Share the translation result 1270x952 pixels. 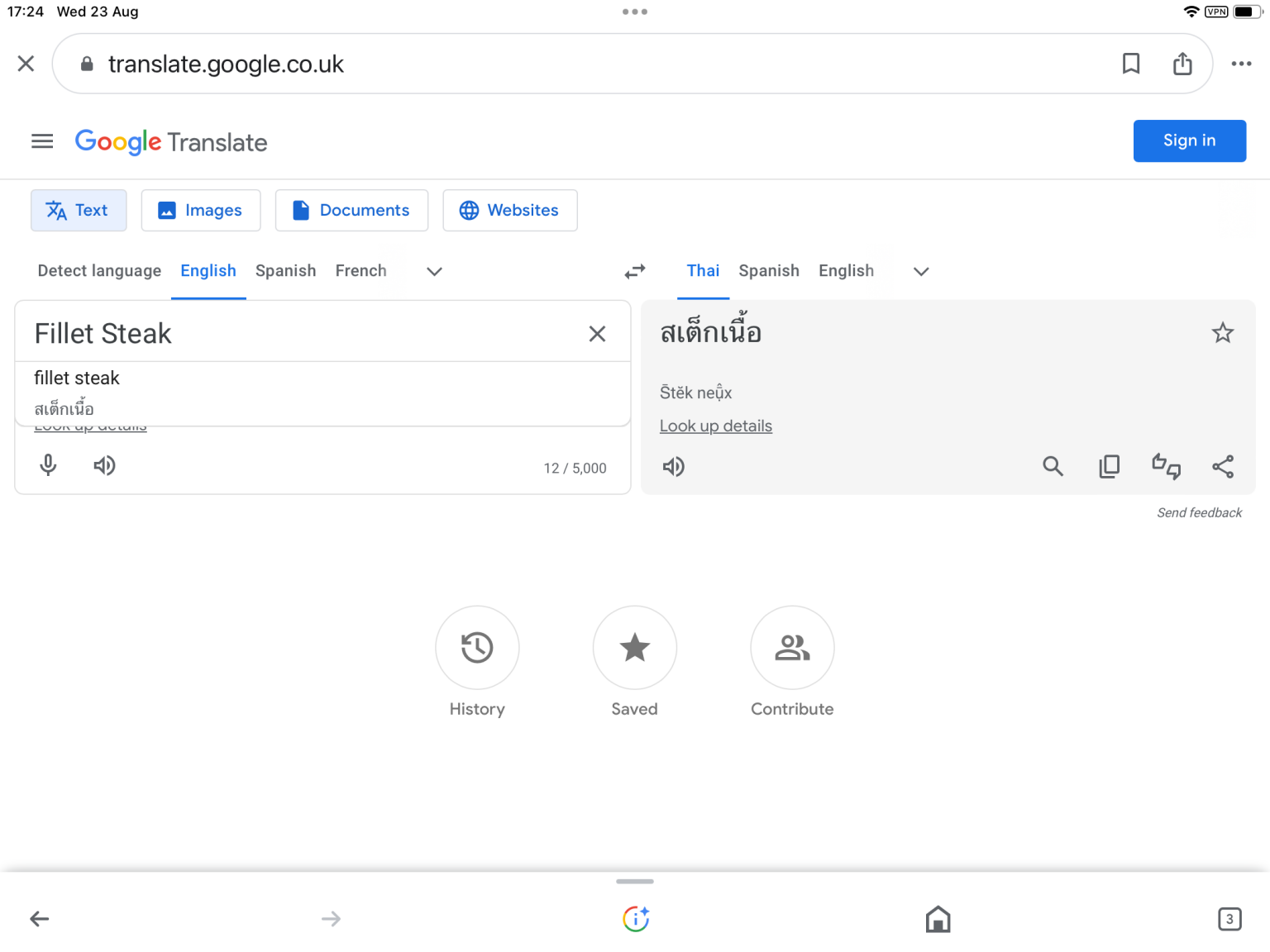(x=1222, y=467)
